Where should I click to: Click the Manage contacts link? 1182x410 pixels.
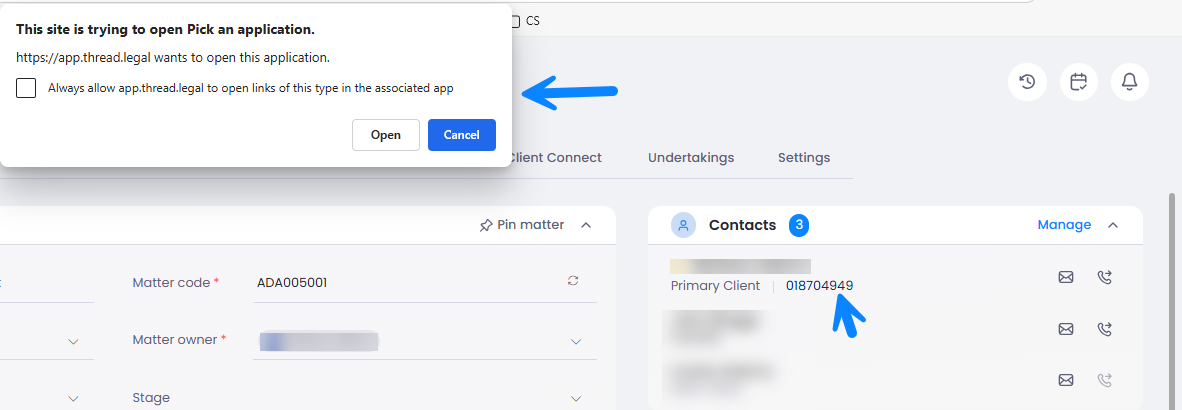click(x=1064, y=225)
